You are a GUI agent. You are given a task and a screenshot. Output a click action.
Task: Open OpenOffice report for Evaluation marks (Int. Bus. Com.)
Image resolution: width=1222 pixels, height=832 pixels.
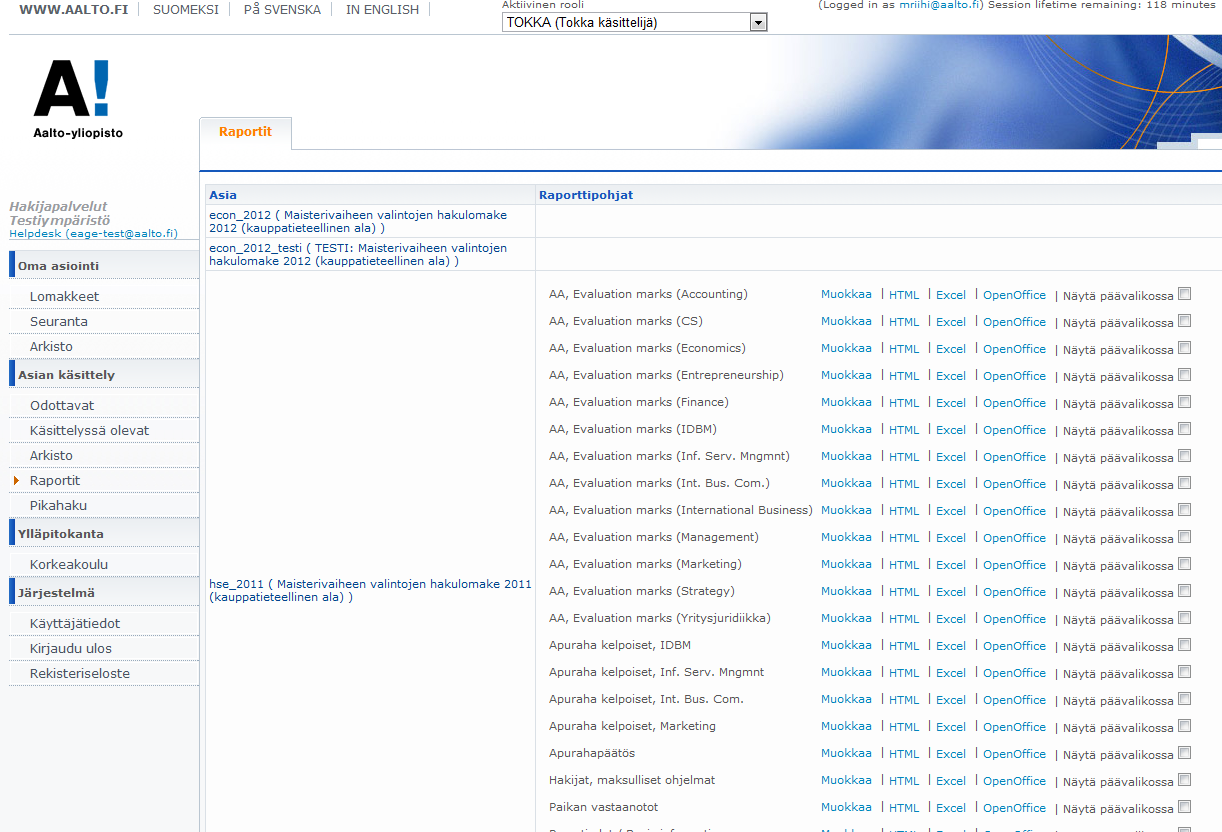(1014, 484)
